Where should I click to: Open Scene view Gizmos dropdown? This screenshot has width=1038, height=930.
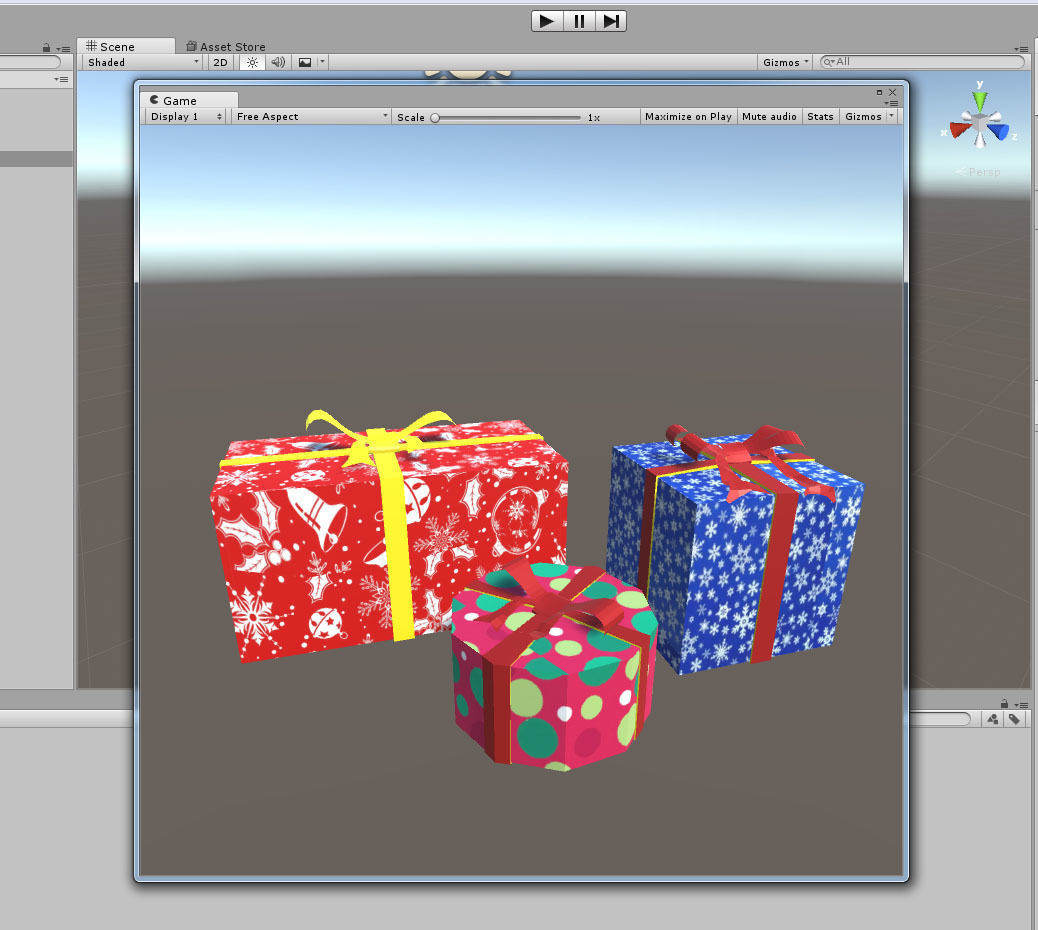[x=785, y=62]
